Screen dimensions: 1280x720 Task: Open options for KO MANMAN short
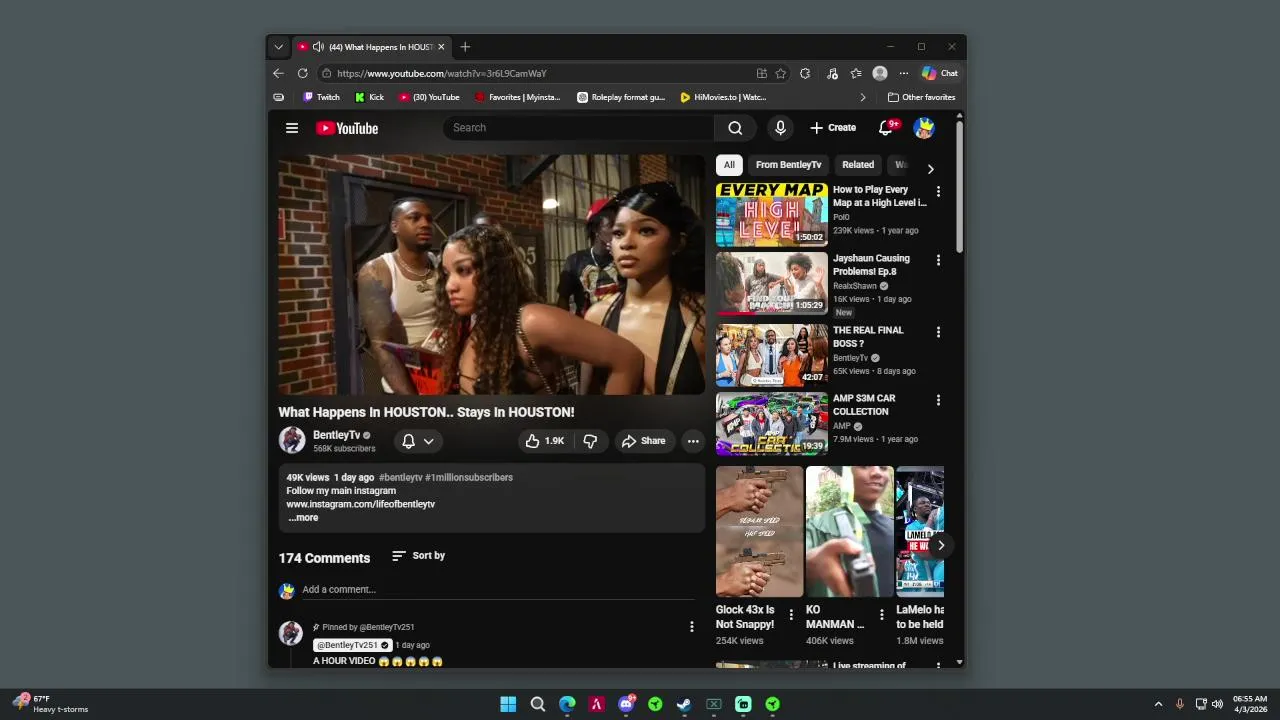[x=881, y=615]
